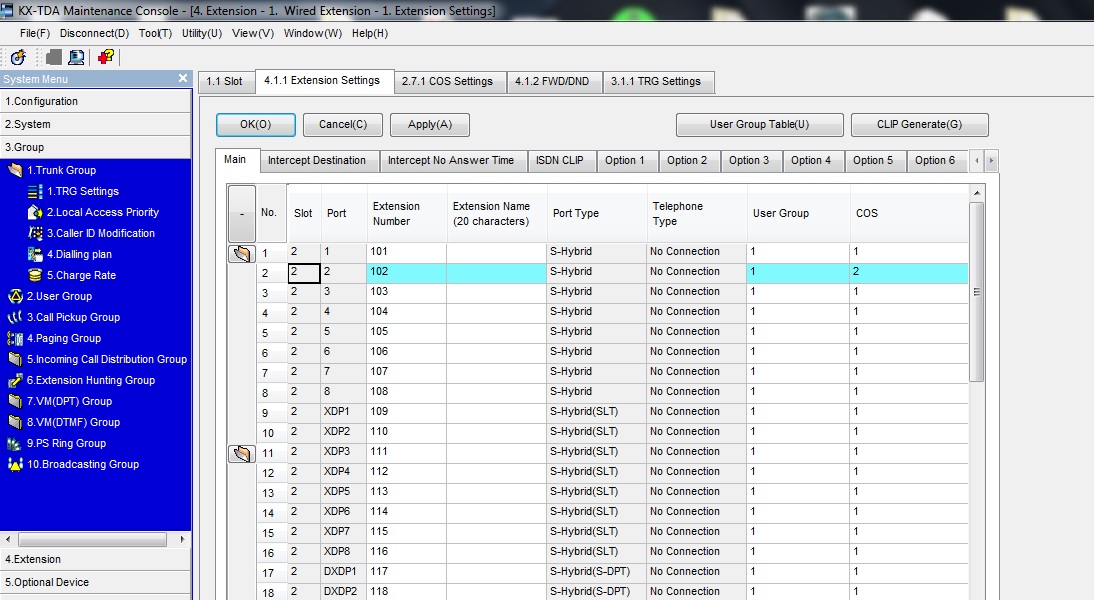1094x600 pixels.
Task: Click the COS cell of extension 102
Action: pos(908,272)
